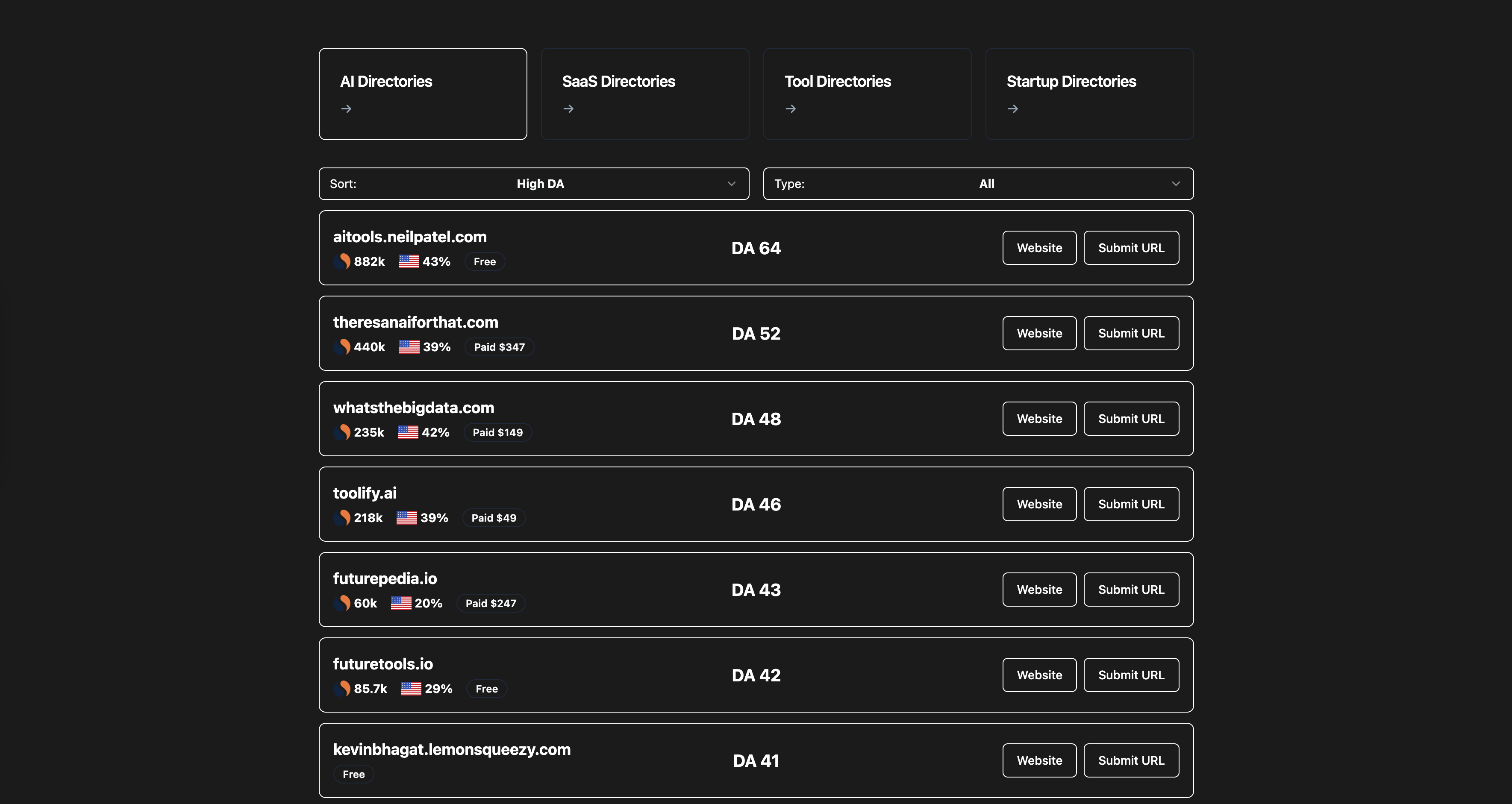This screenshot has height=804, width=1512.
Task: Switch to the Startup Directories tab
Action: pyautogui.click(x=1089, y=94)
